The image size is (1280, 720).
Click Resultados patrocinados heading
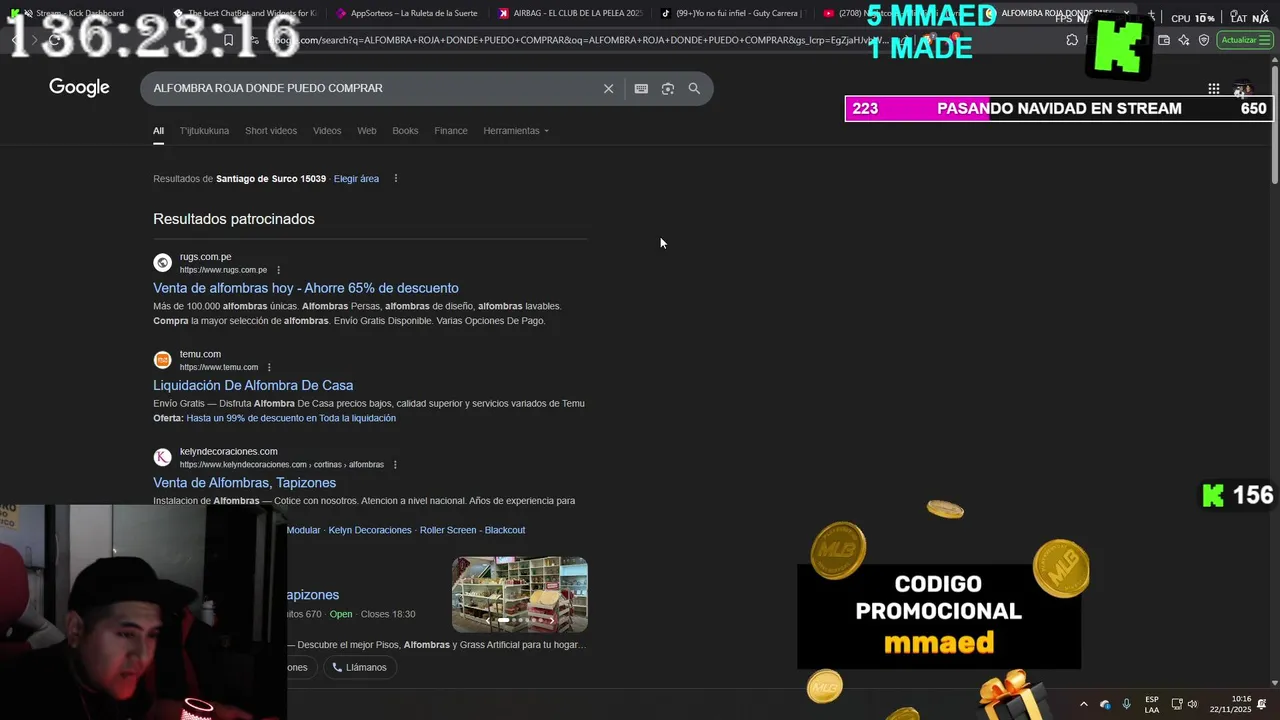click(x=234, y=219)
